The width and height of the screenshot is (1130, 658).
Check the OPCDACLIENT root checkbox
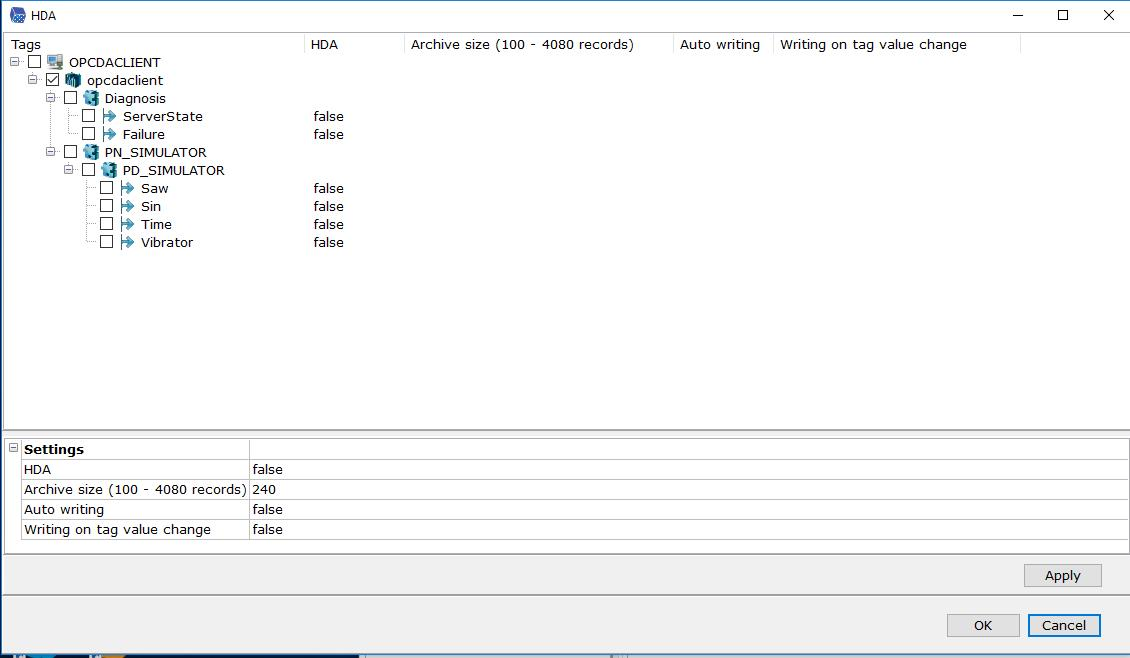(35, 62)
